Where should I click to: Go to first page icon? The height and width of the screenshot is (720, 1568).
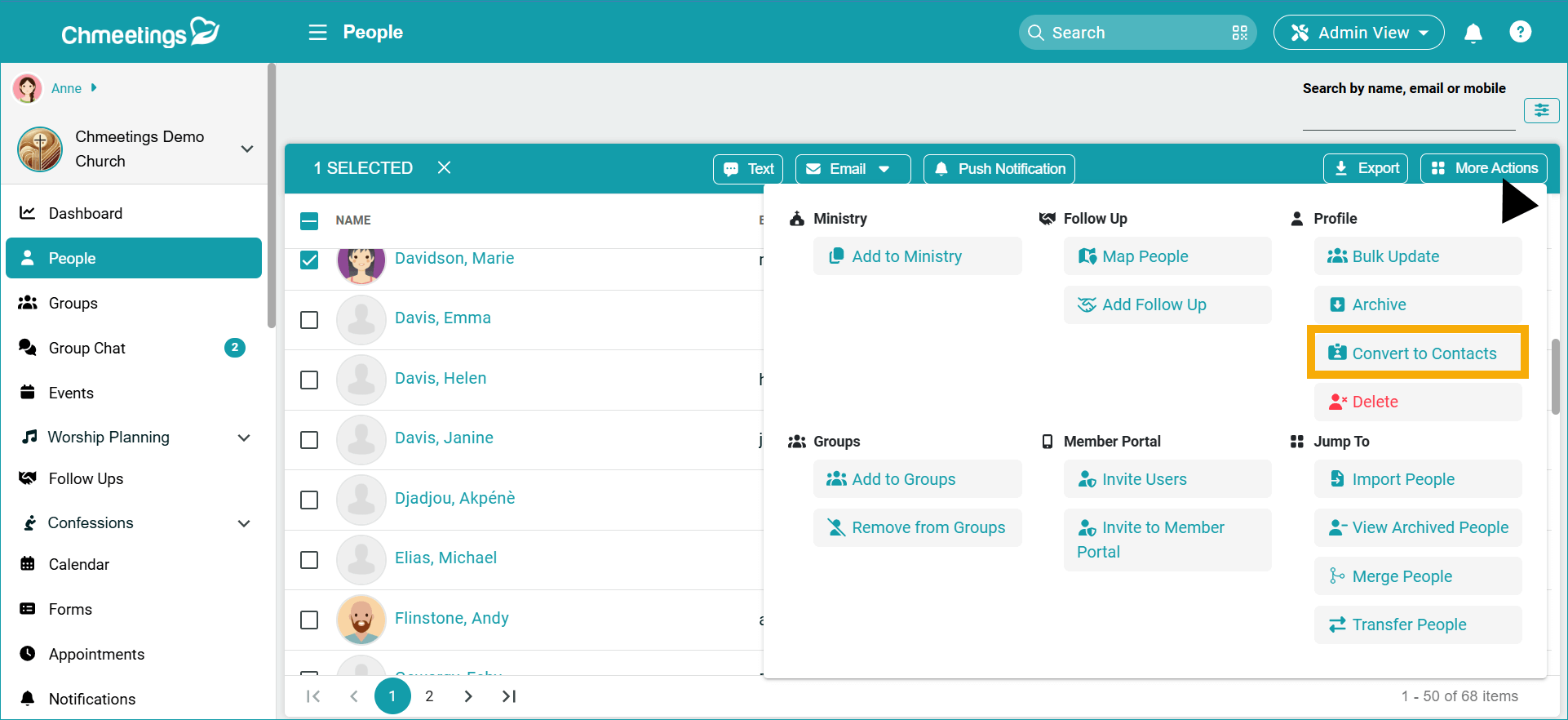312,696
